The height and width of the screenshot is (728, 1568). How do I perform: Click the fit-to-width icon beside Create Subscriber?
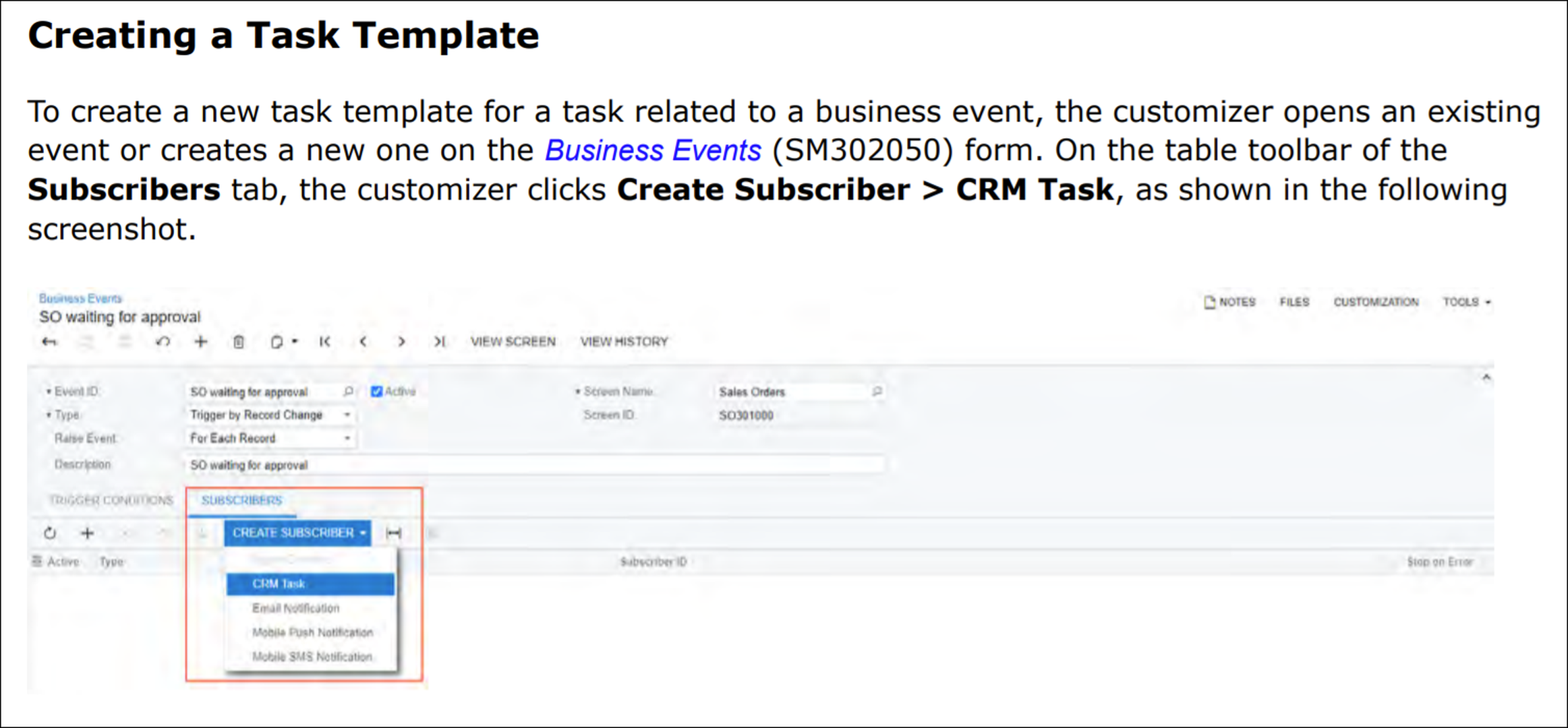(394, 533)
